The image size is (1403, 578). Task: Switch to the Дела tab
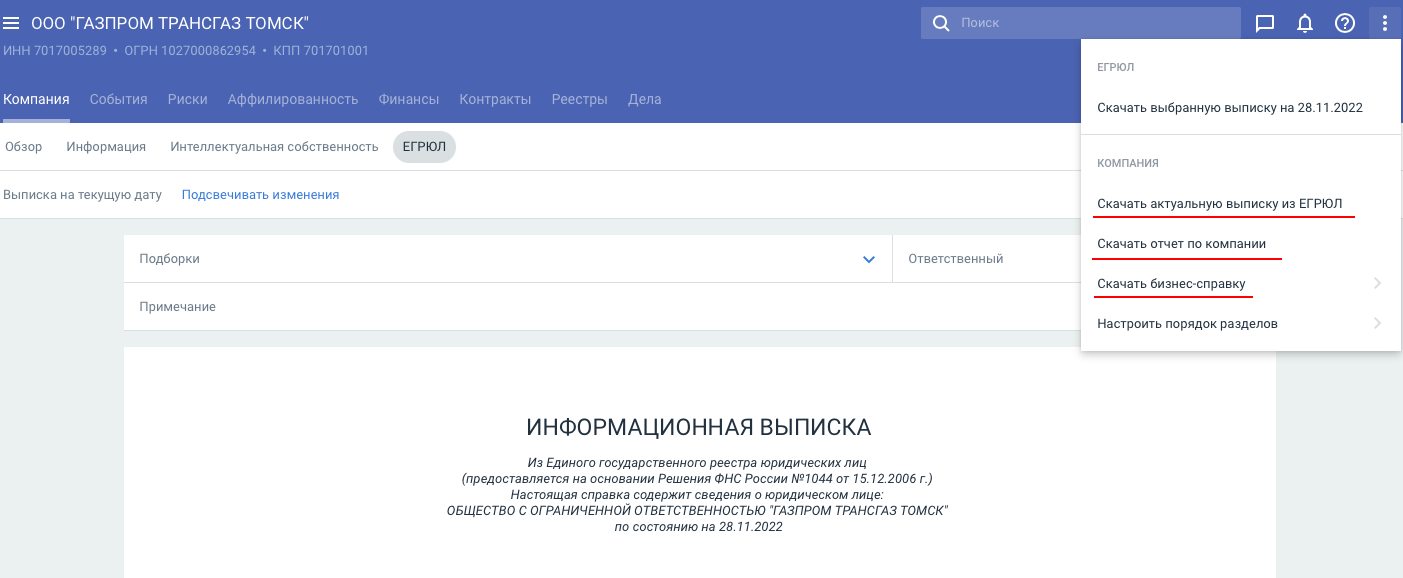tap(645, 99)
